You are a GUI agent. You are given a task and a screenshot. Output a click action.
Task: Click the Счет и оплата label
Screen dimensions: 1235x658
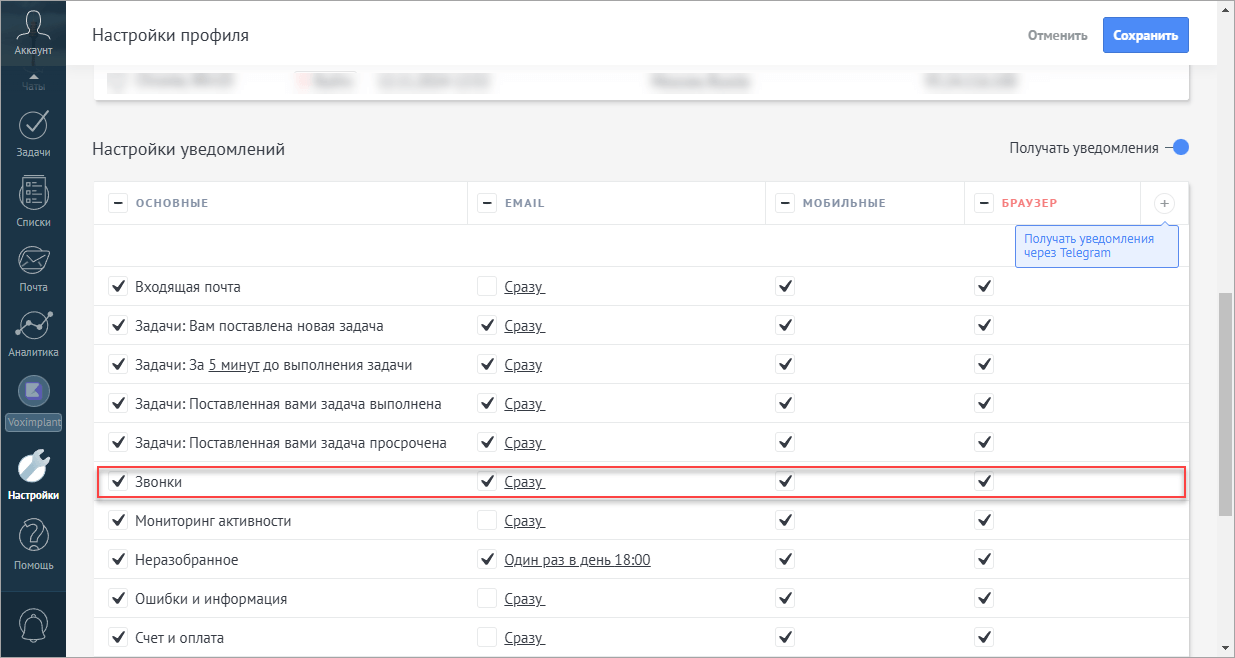click(x=179, y=638)
